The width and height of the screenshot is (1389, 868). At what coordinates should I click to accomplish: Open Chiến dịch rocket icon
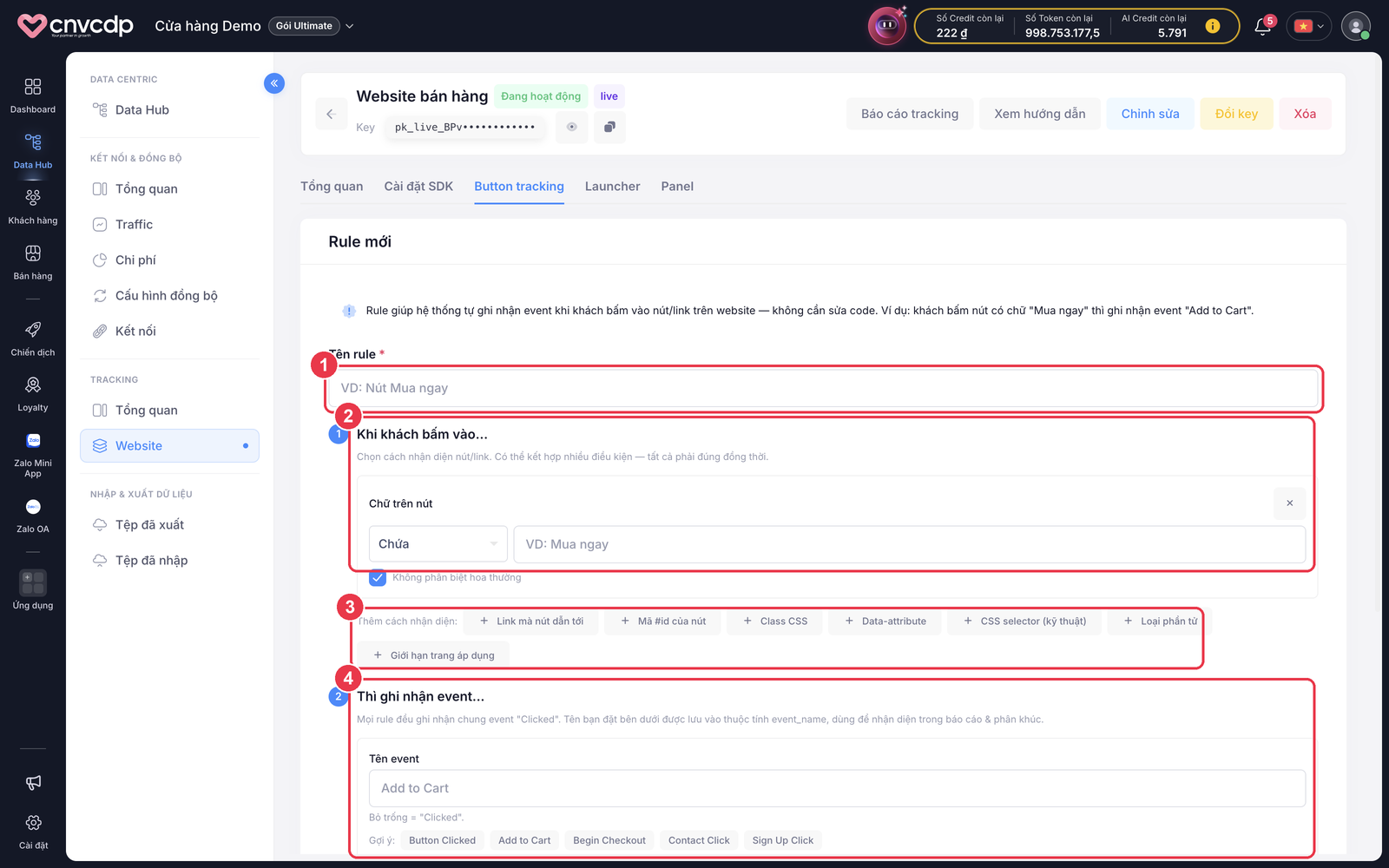[x=33, y=330]
